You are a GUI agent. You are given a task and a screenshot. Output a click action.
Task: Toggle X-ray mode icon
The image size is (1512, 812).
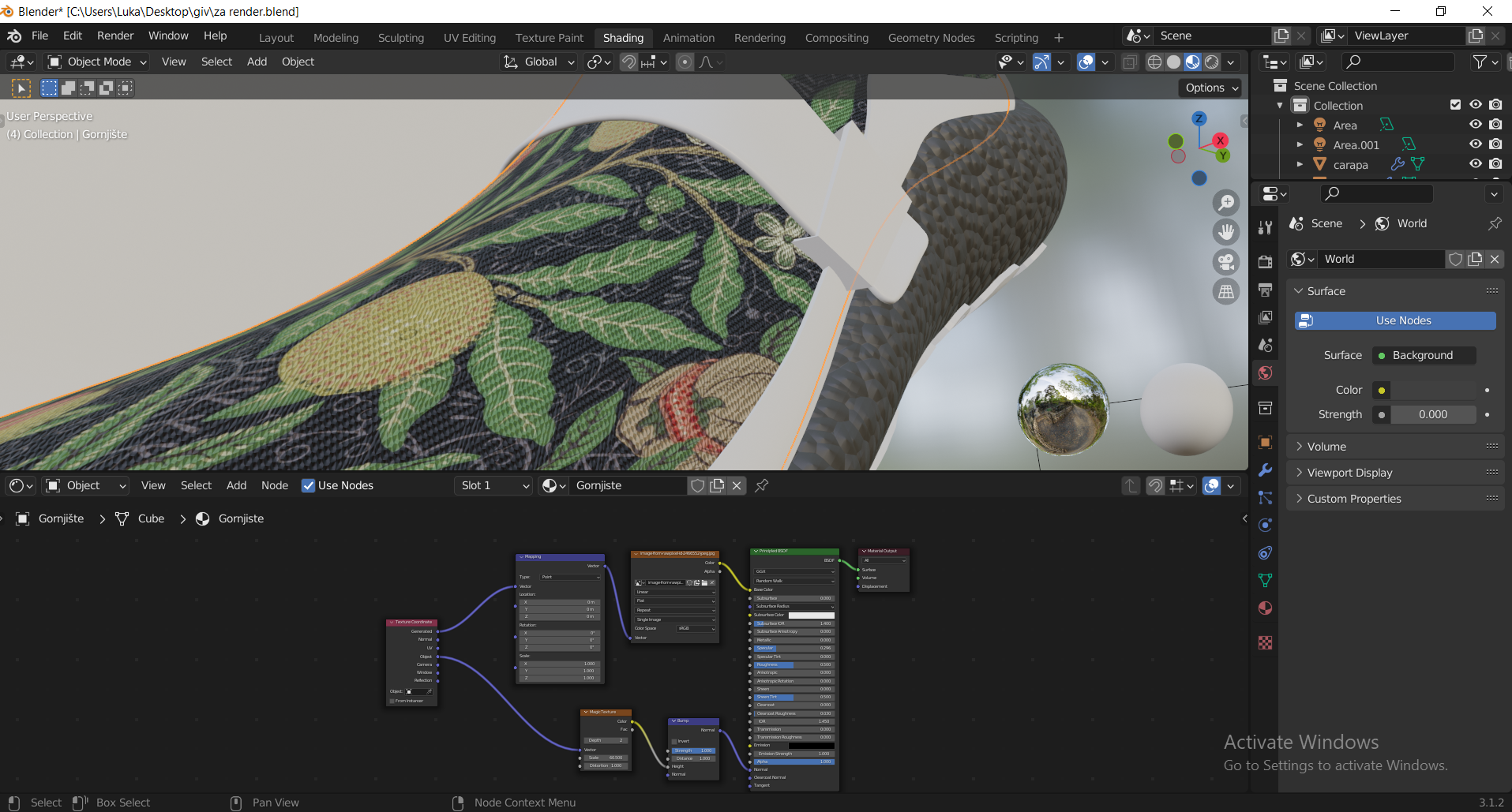coord(1130,62)
